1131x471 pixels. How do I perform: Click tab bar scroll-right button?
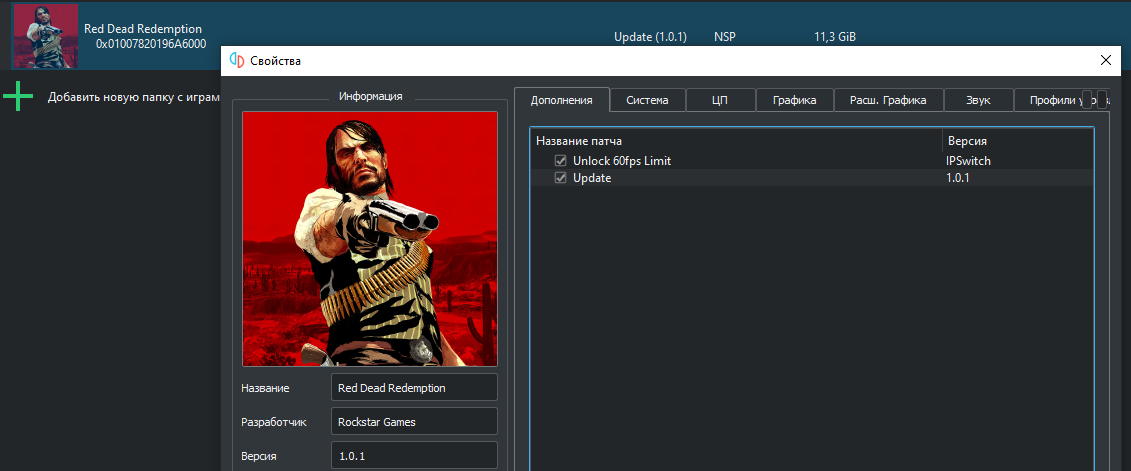1101,99
